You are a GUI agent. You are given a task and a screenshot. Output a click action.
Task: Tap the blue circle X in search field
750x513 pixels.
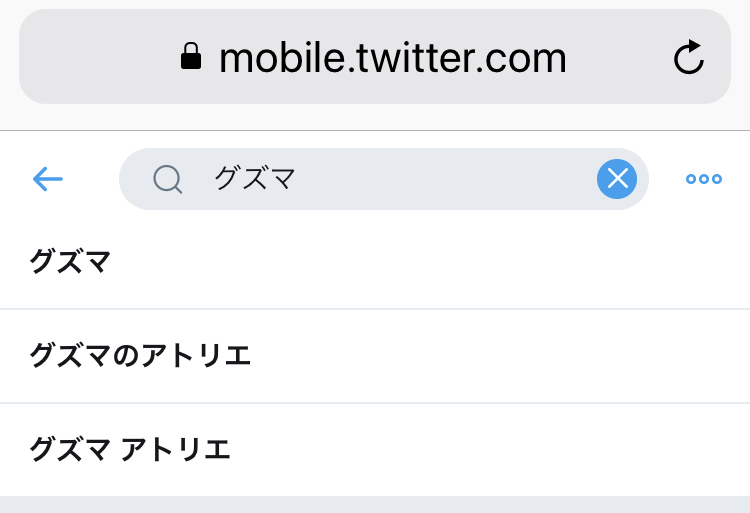coord(617,179)
